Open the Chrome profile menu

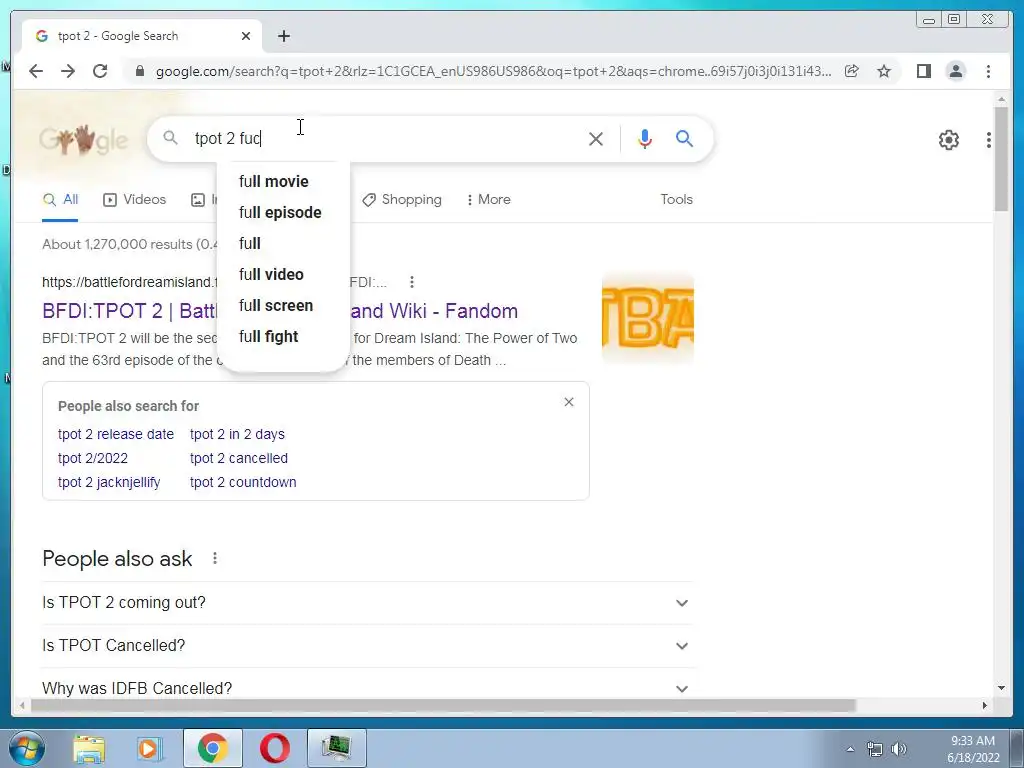(x=955, y=71)
